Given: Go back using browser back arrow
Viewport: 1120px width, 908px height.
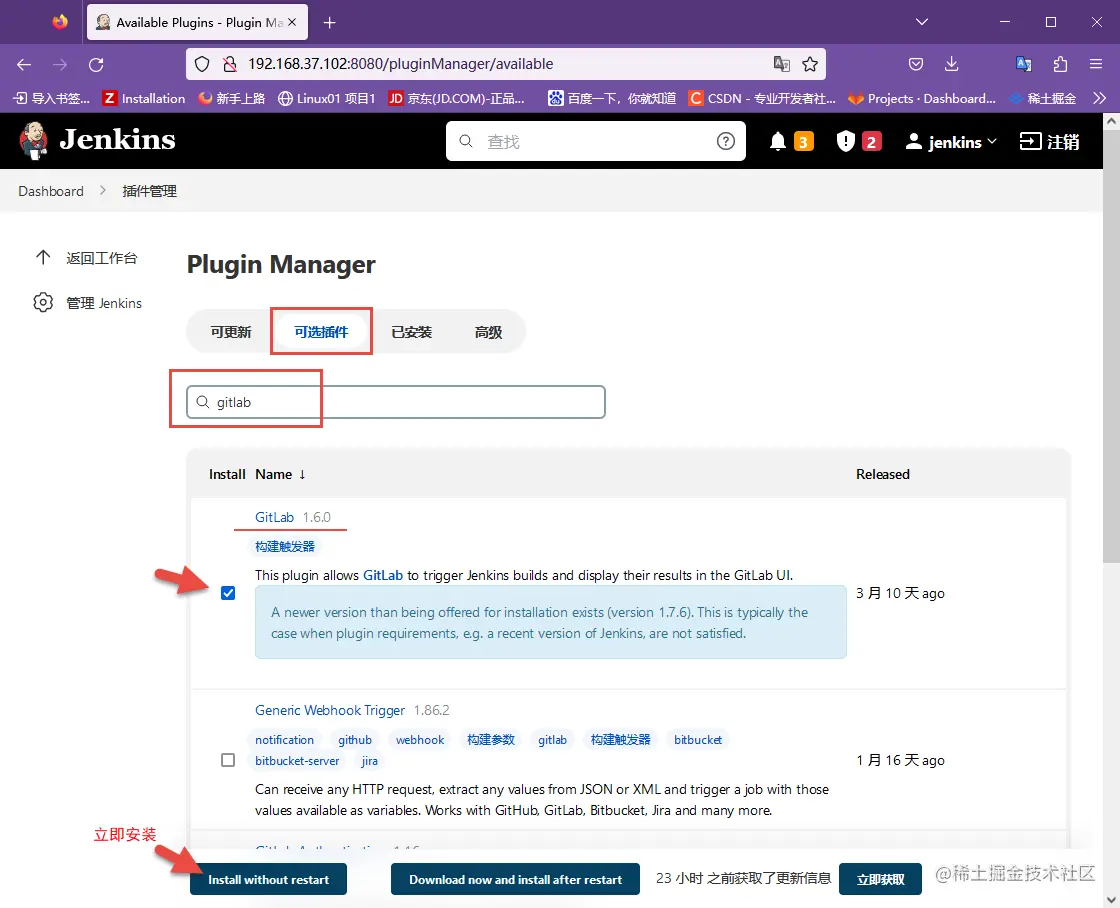Looking at the screenshot, I should pos(24,64).
